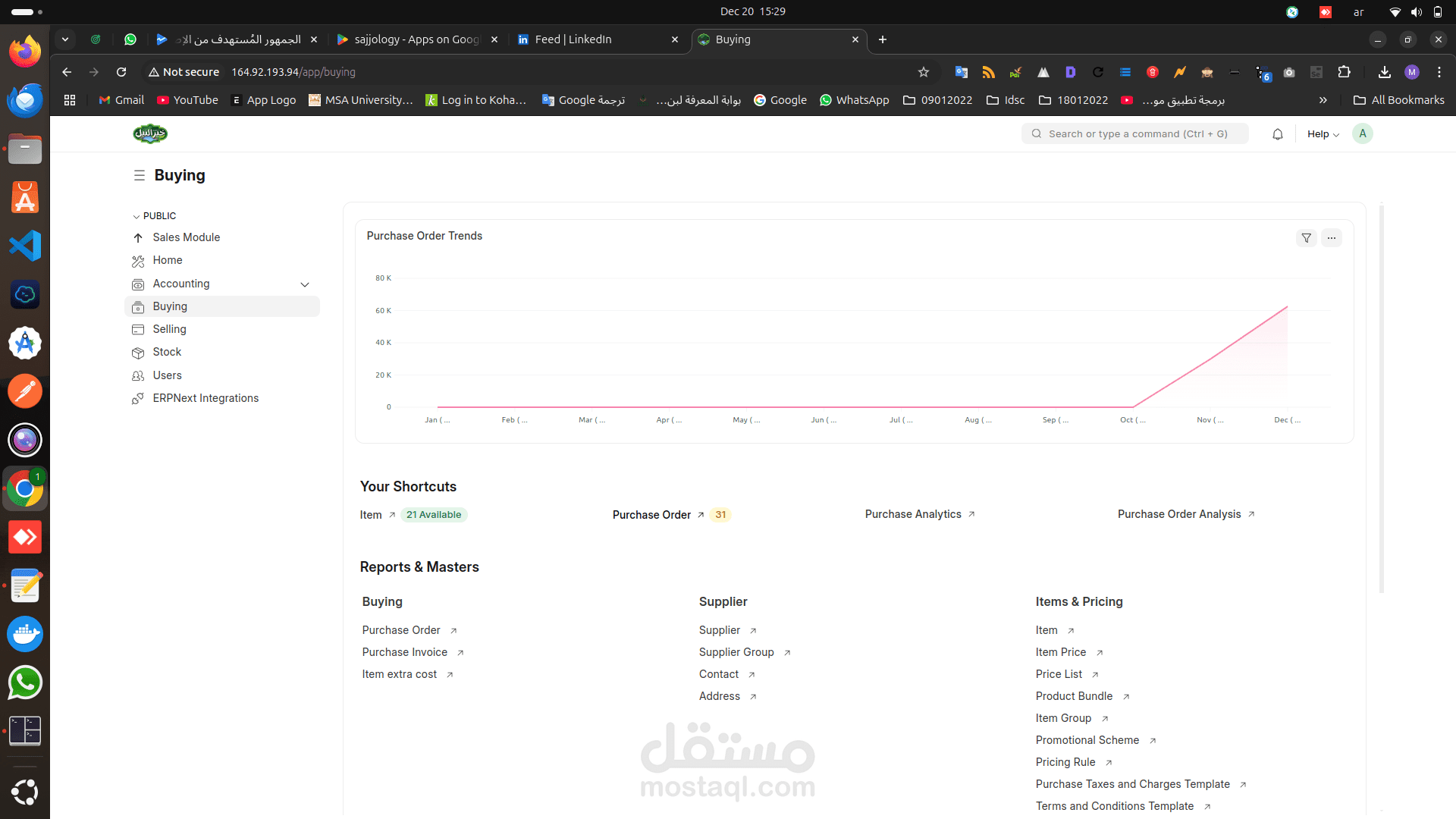
Task: Click the chart three-dots options button
Action: coord(1332,238)
